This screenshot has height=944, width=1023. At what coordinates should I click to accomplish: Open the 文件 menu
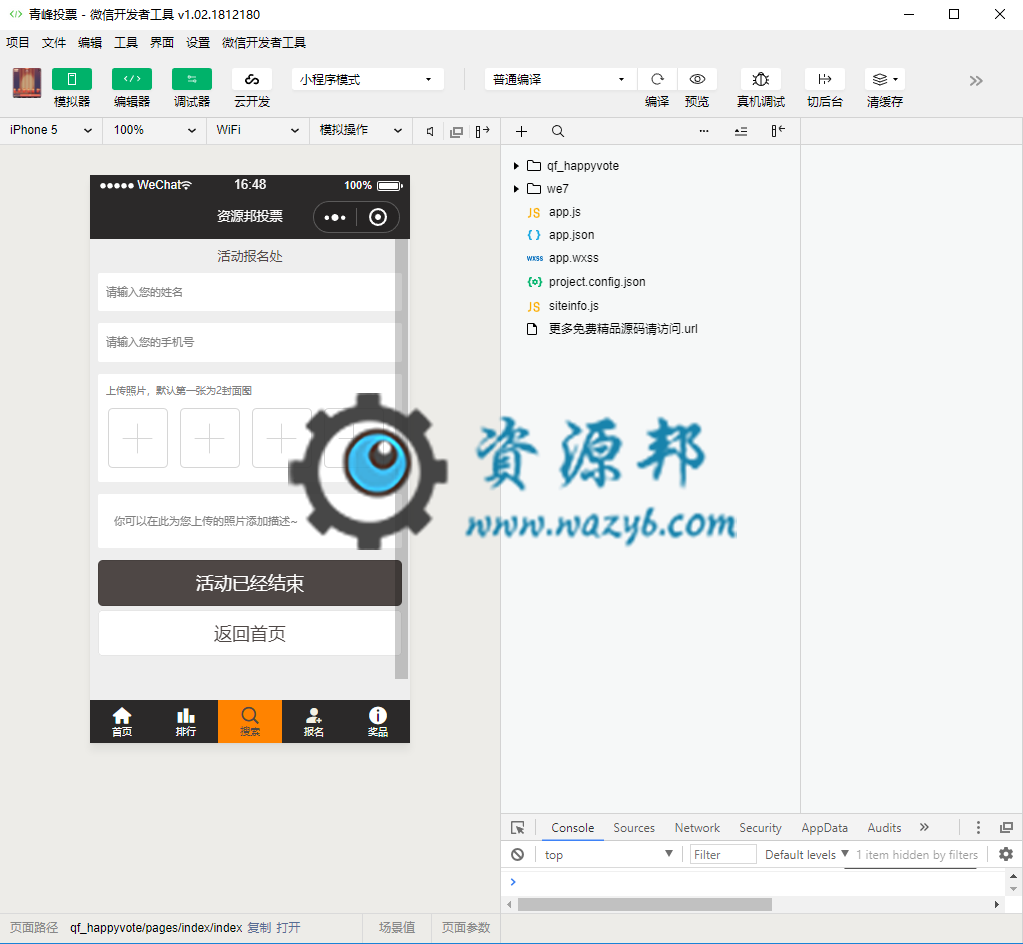tap(53, 42)
